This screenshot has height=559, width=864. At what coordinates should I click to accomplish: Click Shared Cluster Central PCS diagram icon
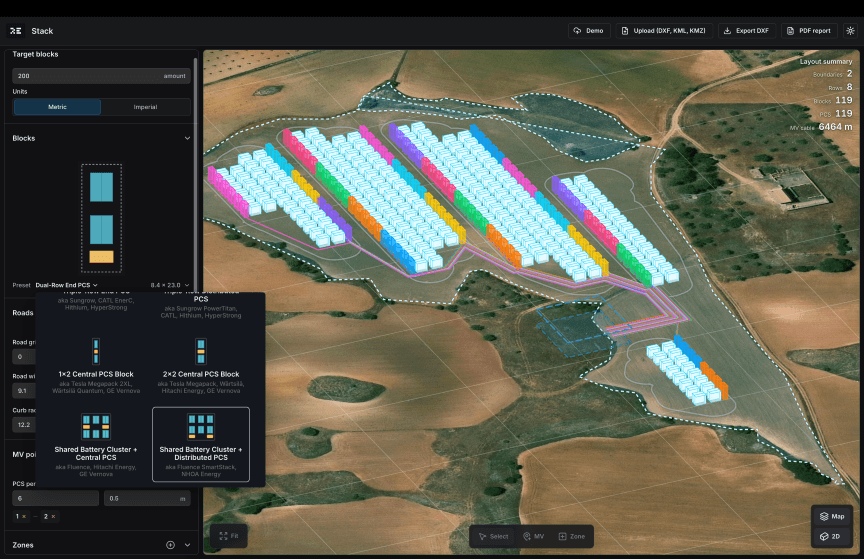(96, 426)
